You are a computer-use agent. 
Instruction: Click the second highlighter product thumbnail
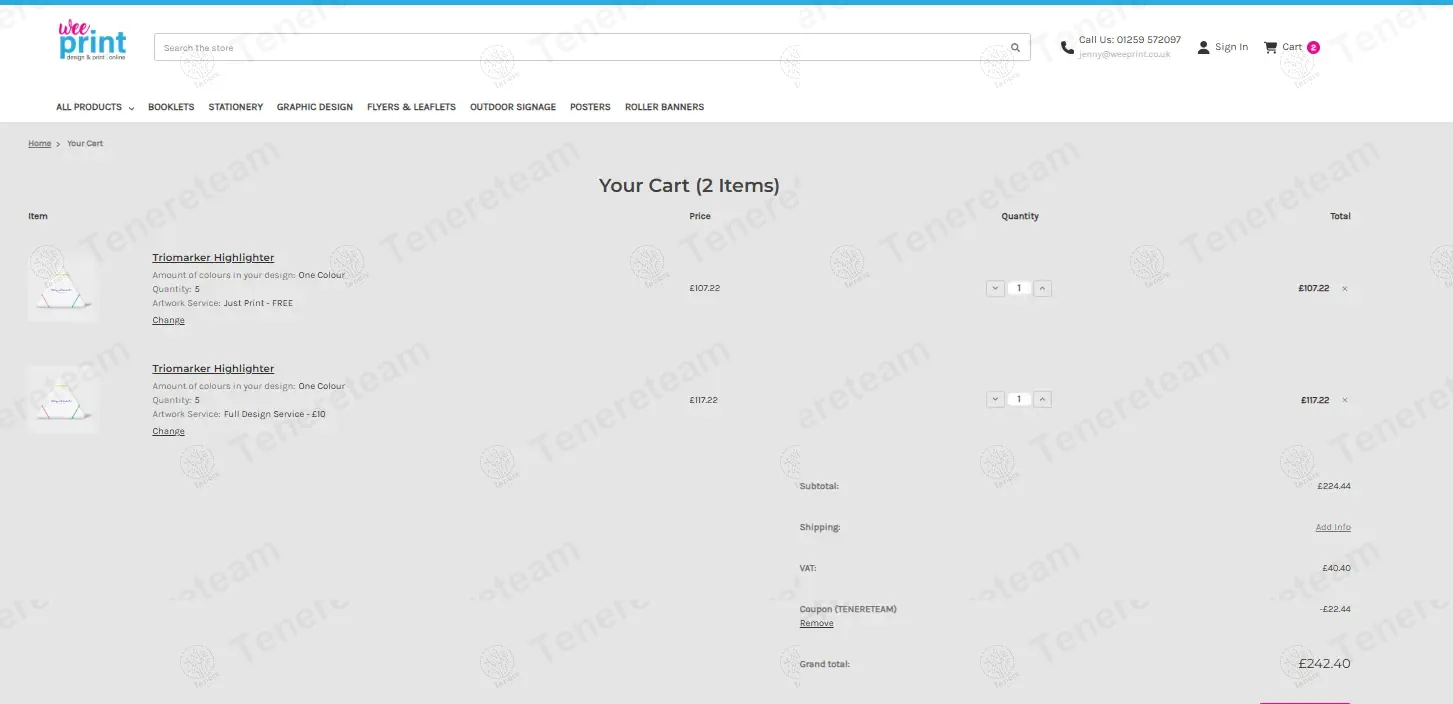click(x=63, y=399)
